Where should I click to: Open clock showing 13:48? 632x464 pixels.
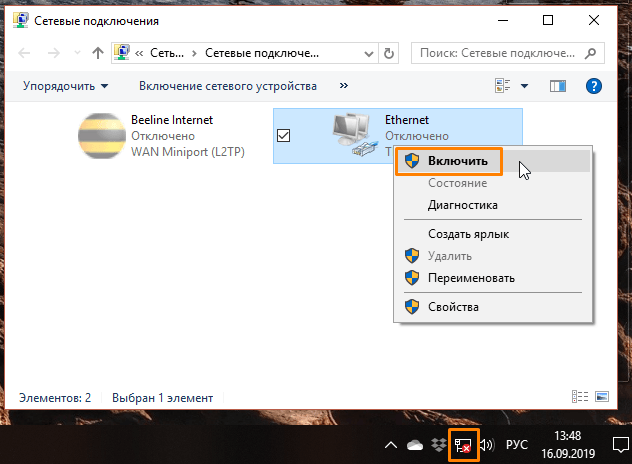point(568,445)
